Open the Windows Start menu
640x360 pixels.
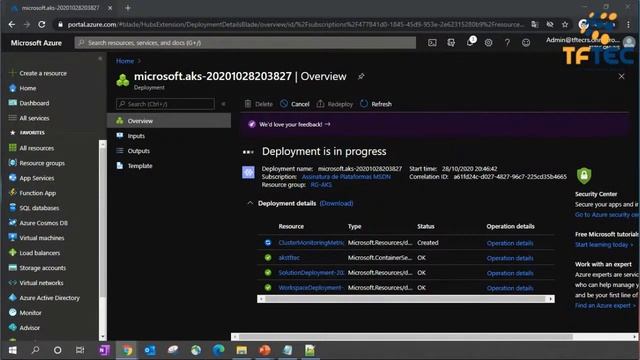coord(13,350)
